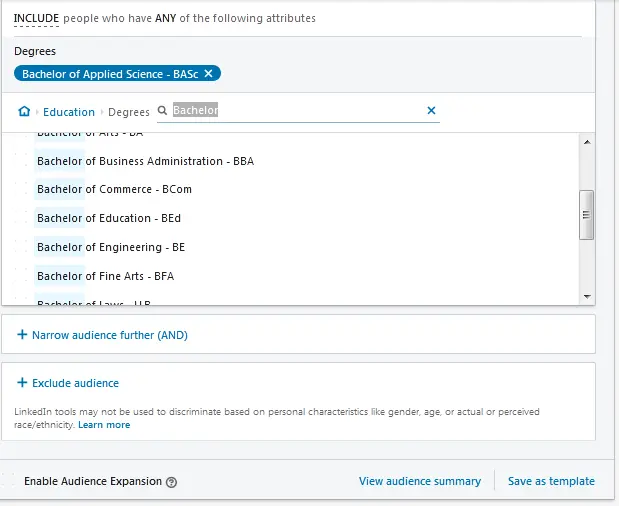Go to Education breadcrumb category
The height and width of the screenshot is (506, 619).
(69, 112)
